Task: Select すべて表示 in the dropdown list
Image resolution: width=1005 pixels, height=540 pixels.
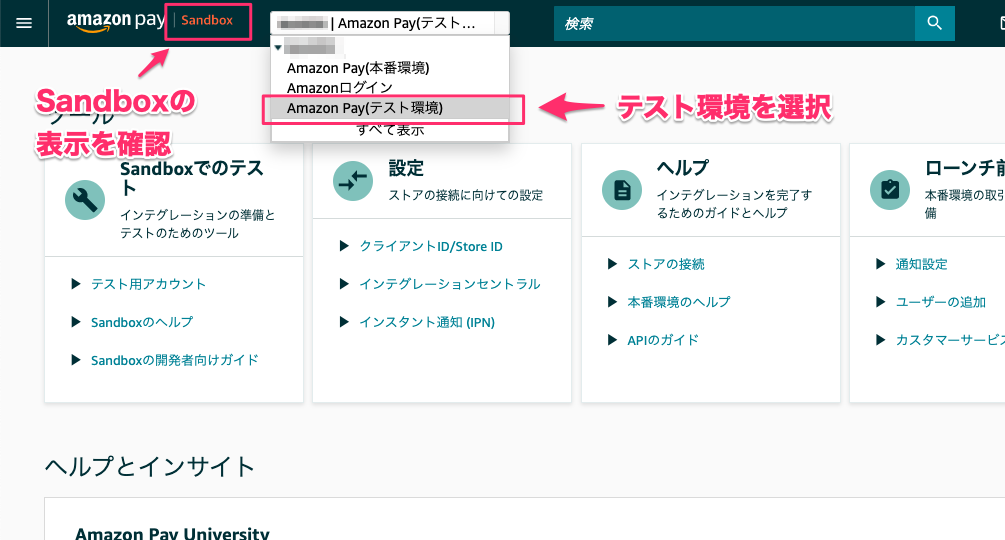Action: tap(390, 130)
